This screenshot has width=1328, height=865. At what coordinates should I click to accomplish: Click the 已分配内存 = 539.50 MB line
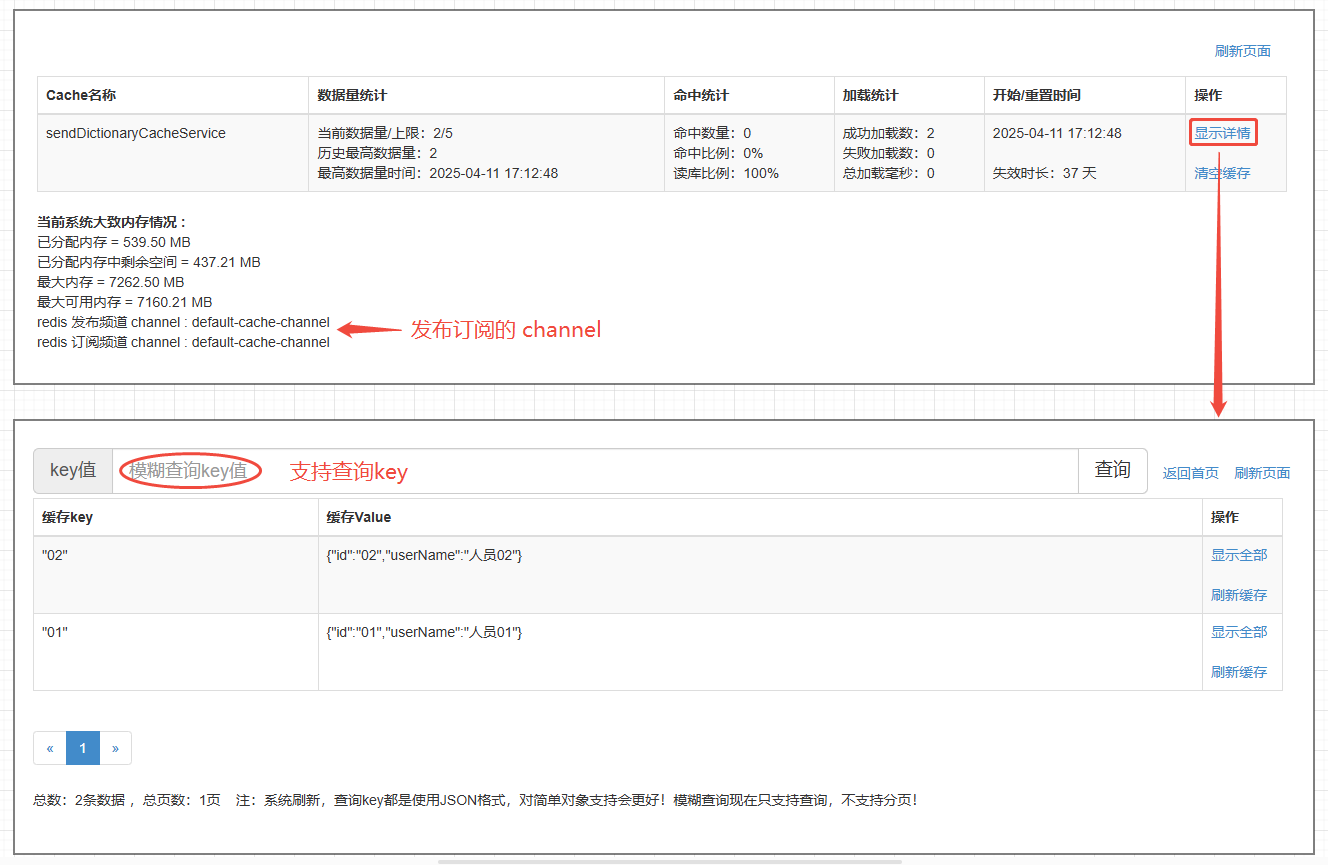(114, 242)
